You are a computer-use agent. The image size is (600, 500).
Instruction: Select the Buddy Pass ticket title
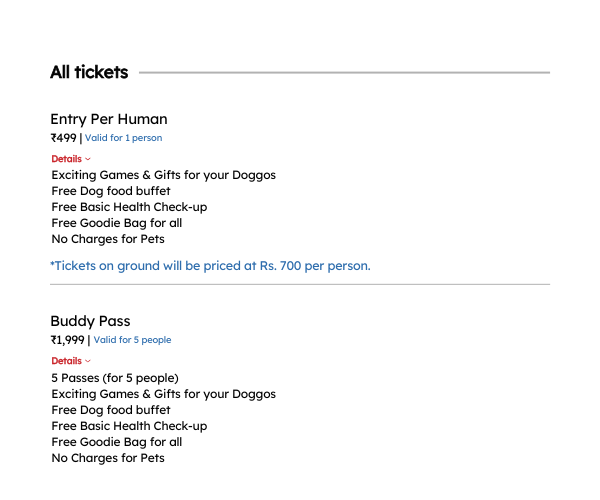pyautogui.click(x=90, y=321)
